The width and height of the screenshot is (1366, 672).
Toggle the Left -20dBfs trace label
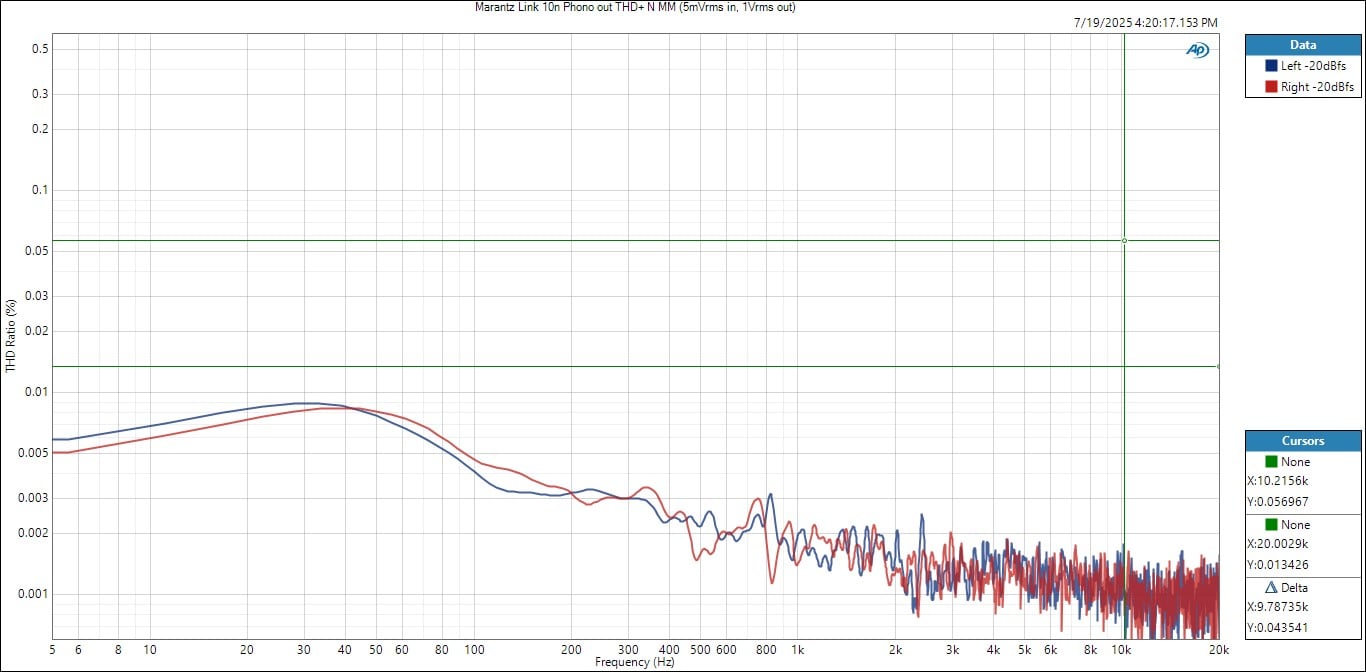1313,66
